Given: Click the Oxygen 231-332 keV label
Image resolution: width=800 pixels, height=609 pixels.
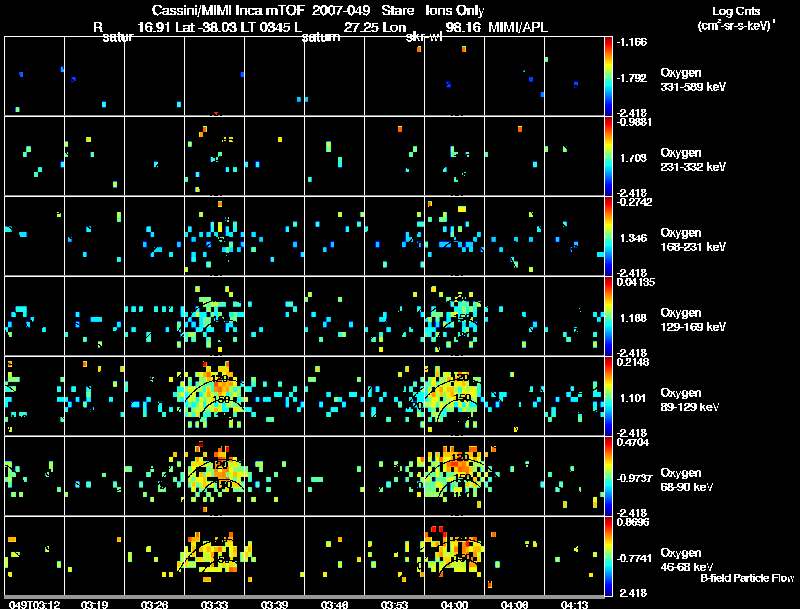Looking at the screenshot, I should 693,160.
